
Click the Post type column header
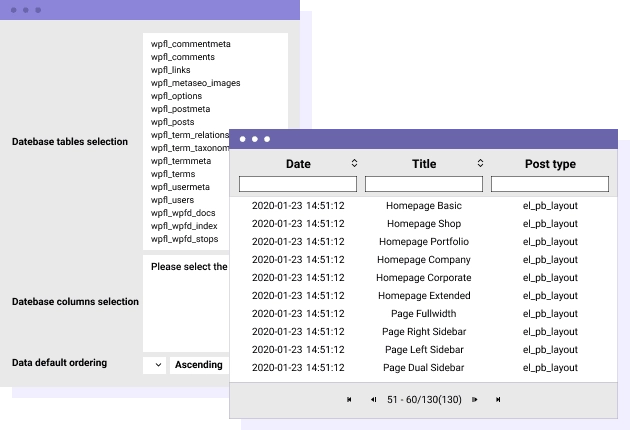click(550, 164)
